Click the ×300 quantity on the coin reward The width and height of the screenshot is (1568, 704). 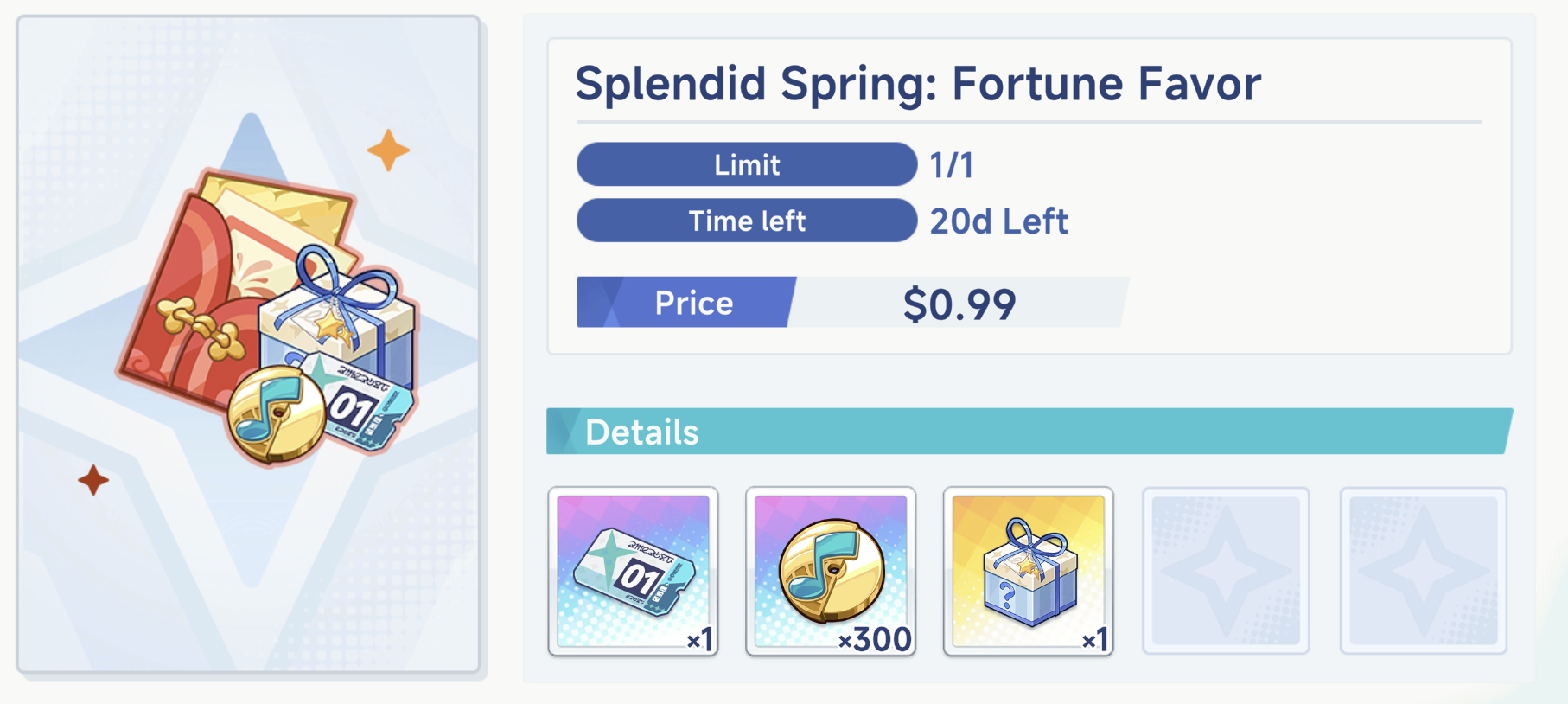click(876, 639)
